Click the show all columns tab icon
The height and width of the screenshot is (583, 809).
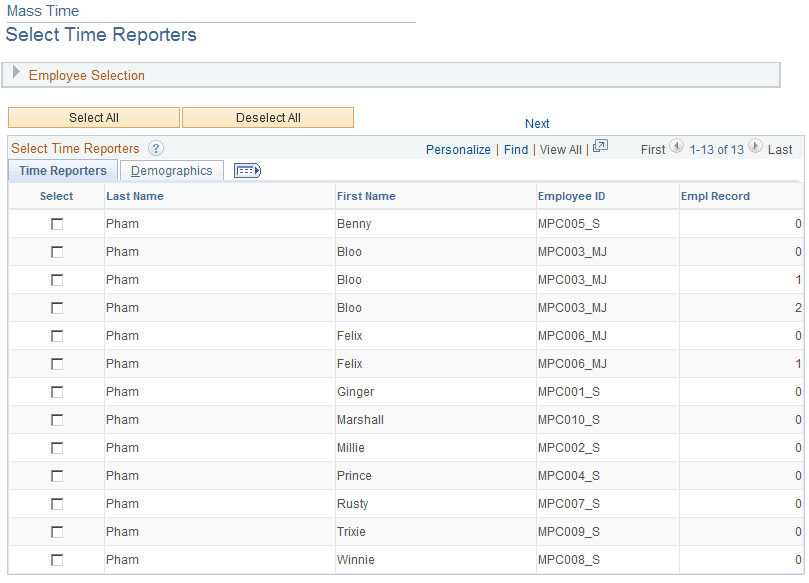tap(248, 170)
